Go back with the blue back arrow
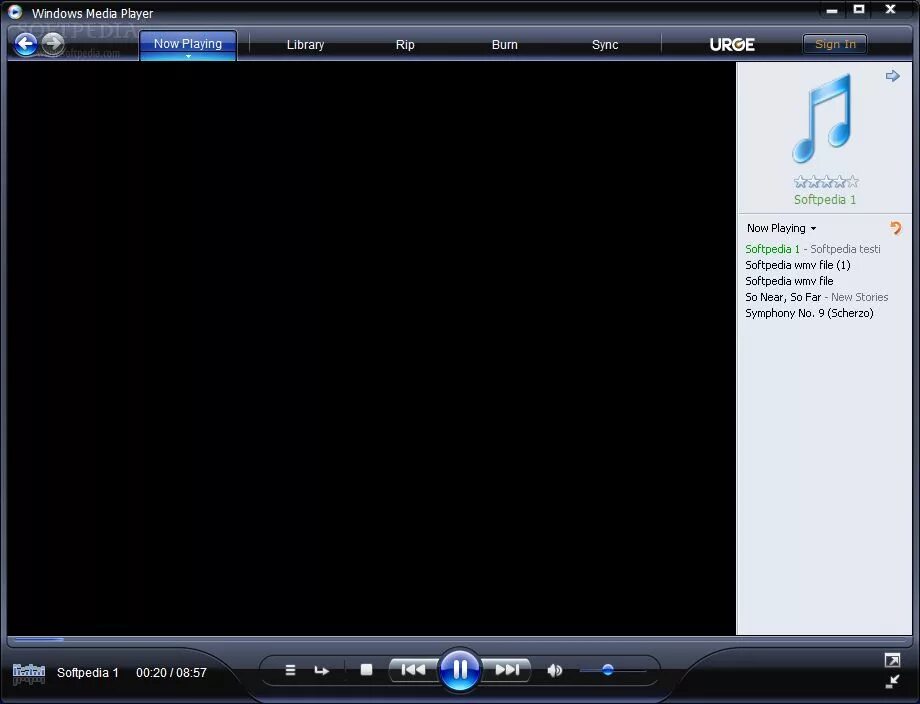Image resolution: width=920 pixels, height=704 pixels. click(26, 44)
